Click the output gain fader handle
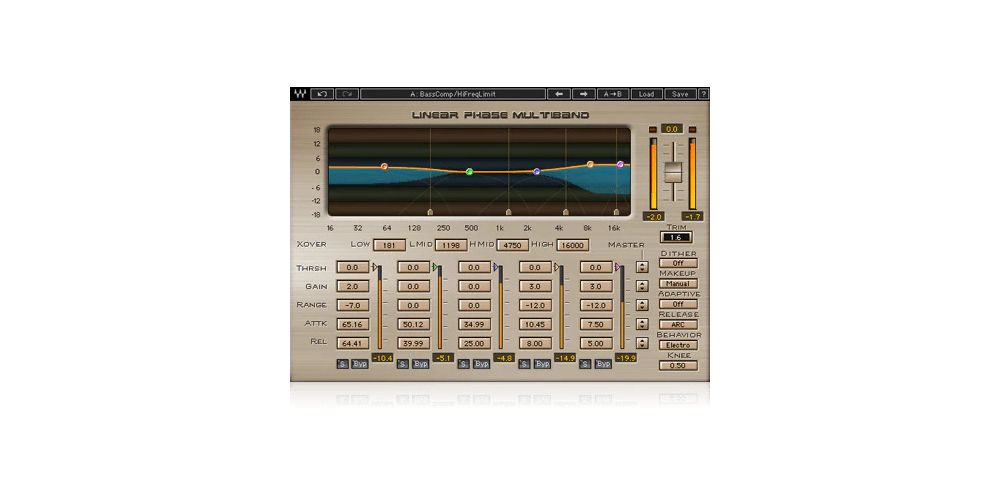Viewport: 1000px width, 500px height. point(673,172)
